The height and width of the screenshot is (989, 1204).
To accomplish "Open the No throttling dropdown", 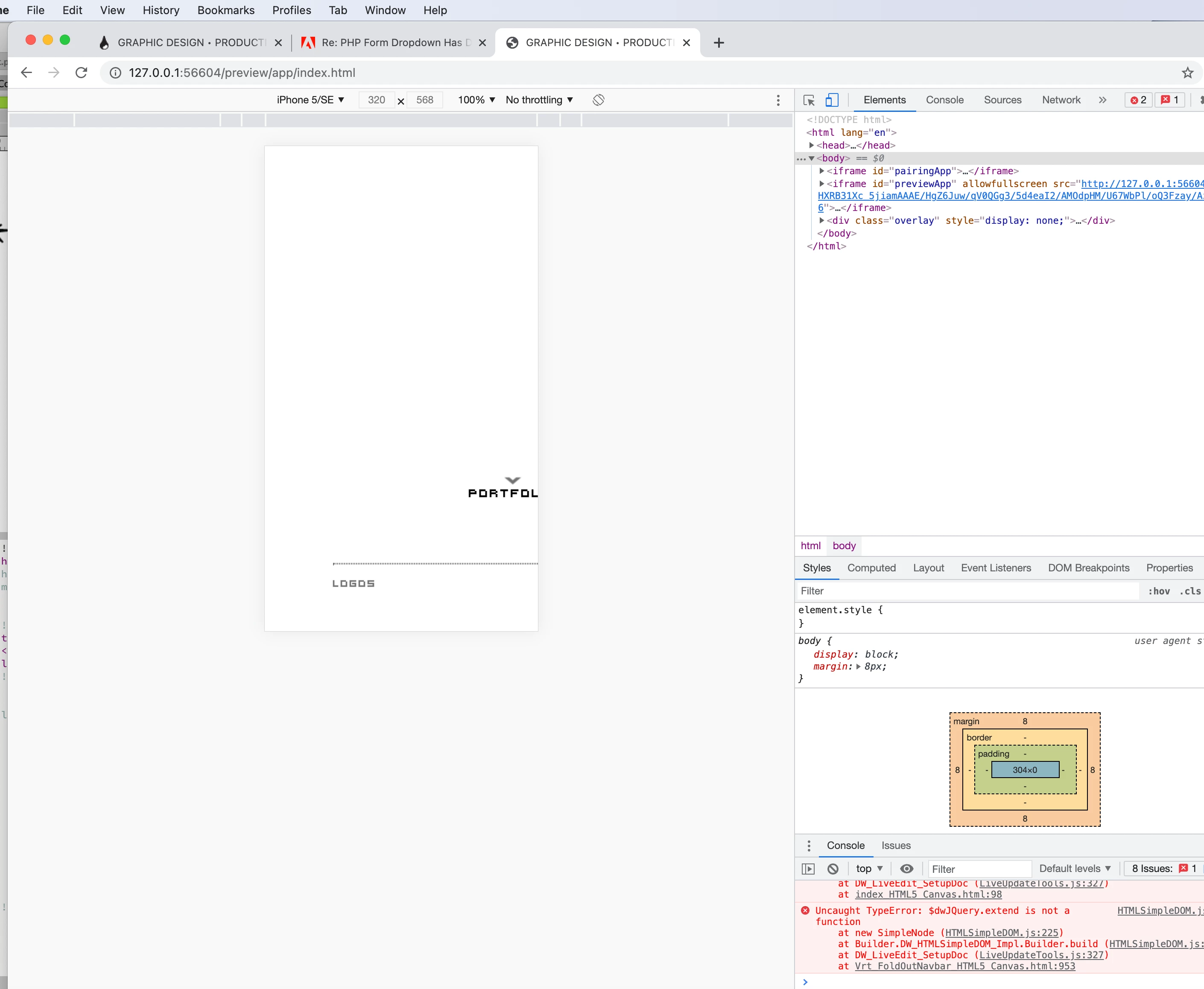I will 539,100.
